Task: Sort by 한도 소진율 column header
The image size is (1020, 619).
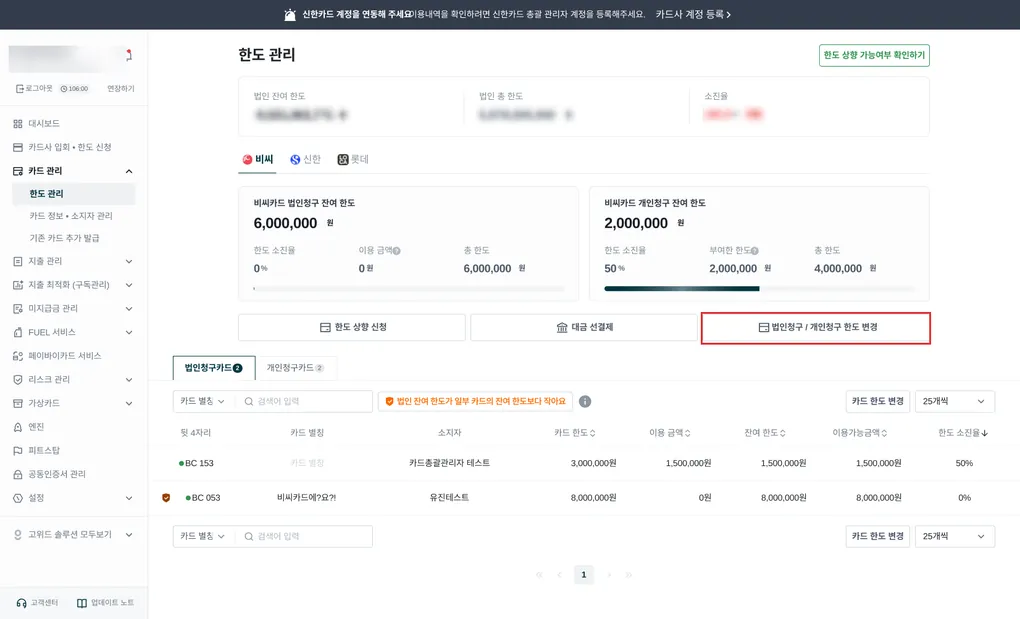Action: [x=963, y=433]
